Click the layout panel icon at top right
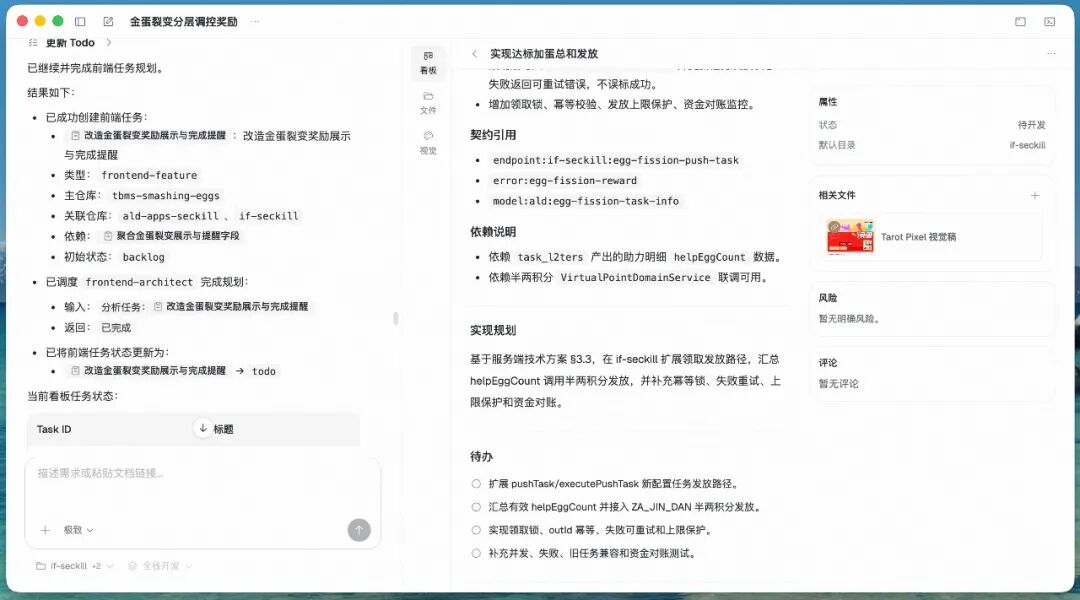Image resolution: width=1080 pixels, height=600 pixels. pyautogui.click(x=1020, y=21)
